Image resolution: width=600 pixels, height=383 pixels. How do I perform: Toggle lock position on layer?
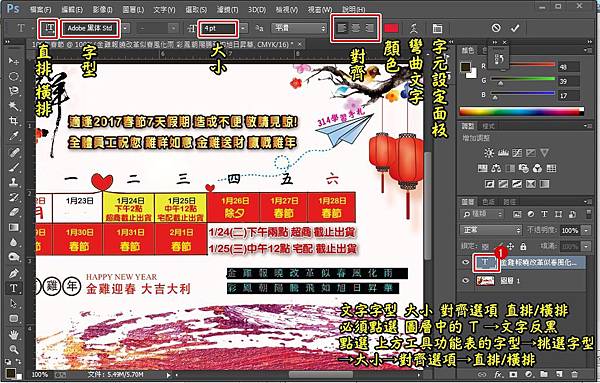pos(511,246)
